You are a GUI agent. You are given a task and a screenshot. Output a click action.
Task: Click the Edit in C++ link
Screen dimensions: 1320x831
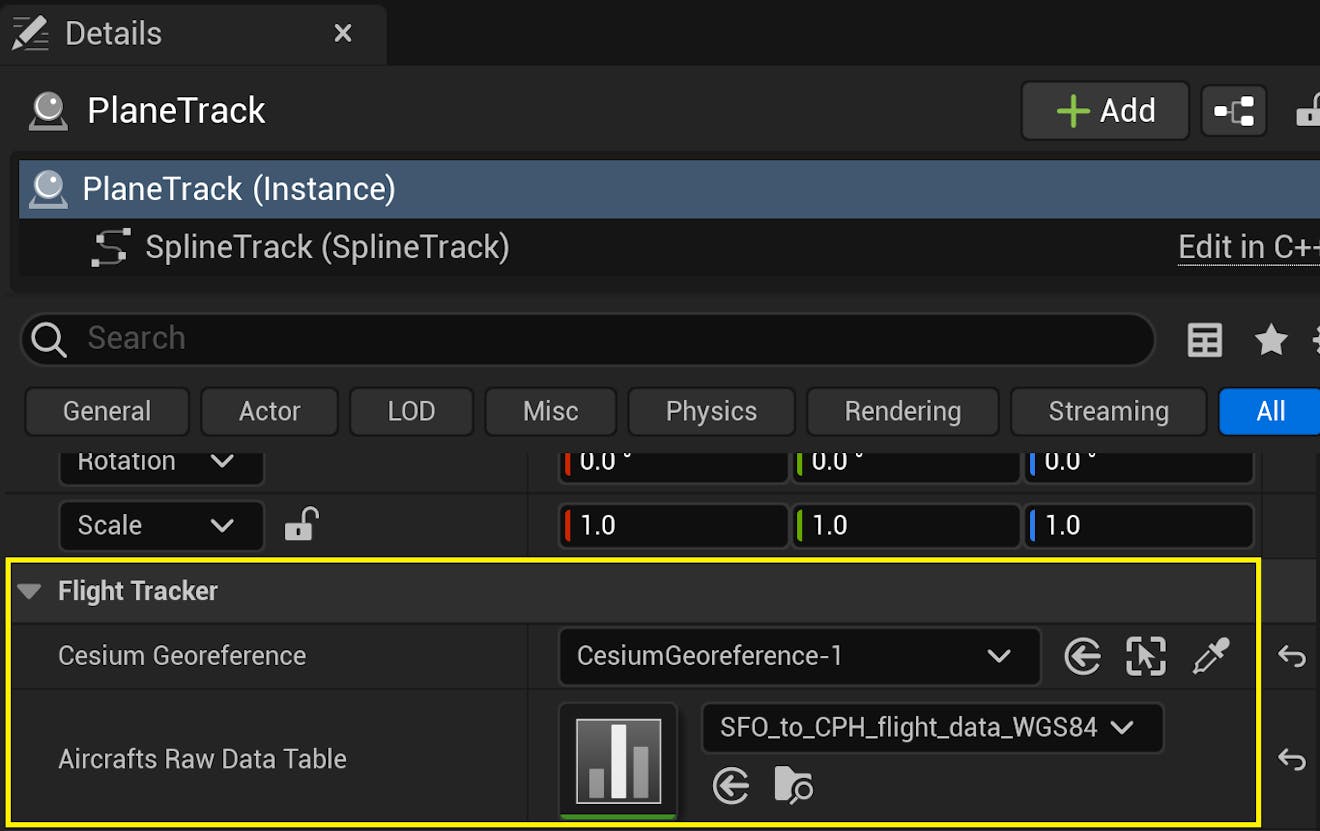coord(1249,247)
